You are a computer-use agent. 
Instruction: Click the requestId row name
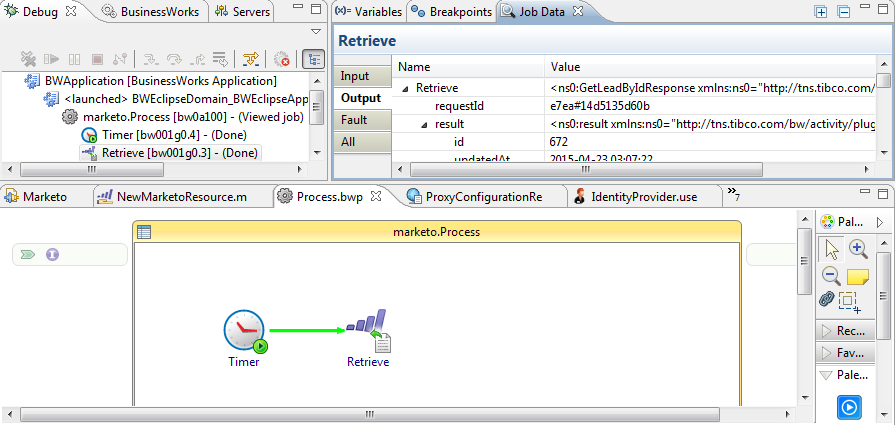point(460,106)
